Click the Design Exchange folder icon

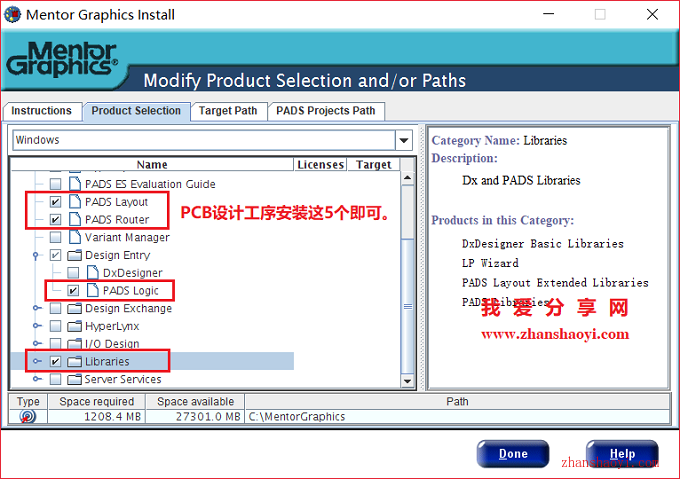(x=75, y=308)
